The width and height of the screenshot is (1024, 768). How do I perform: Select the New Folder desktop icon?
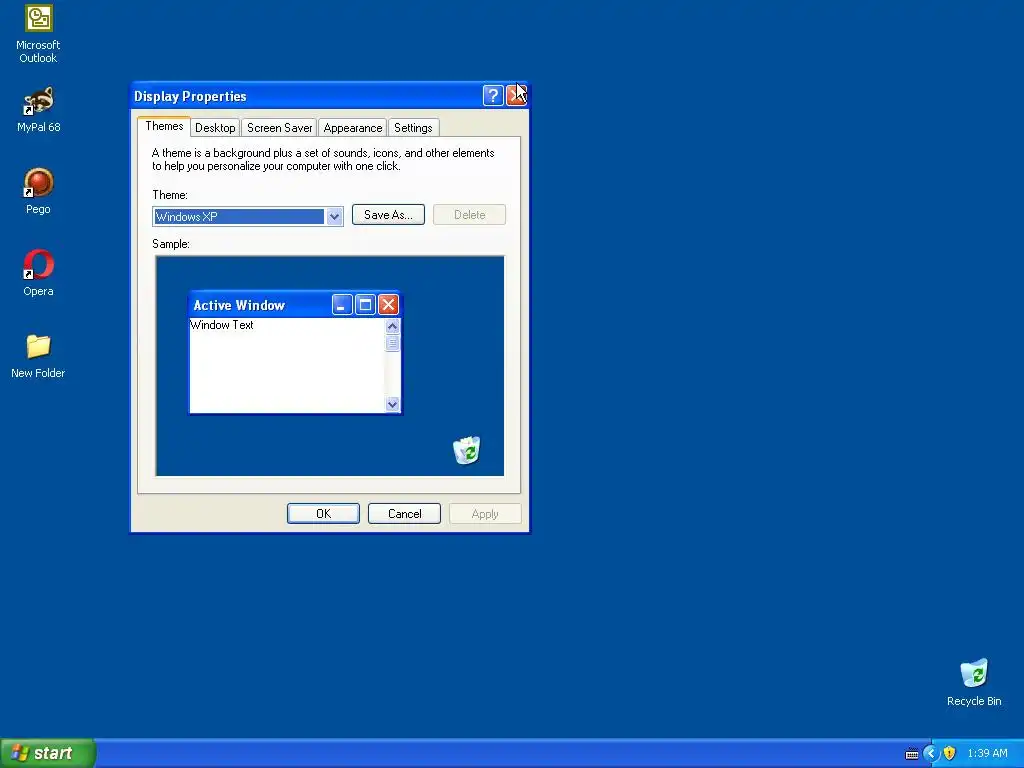(x=38, y=356)
